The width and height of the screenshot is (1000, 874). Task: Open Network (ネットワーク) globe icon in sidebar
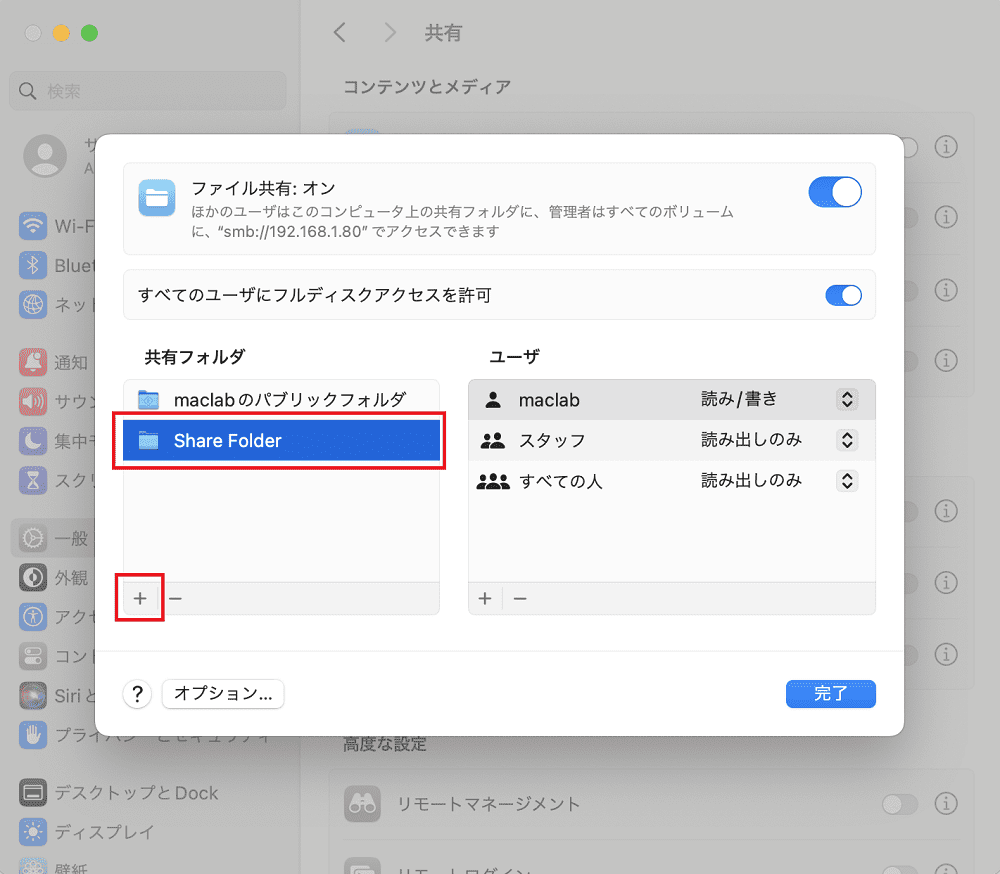point(33,304)
